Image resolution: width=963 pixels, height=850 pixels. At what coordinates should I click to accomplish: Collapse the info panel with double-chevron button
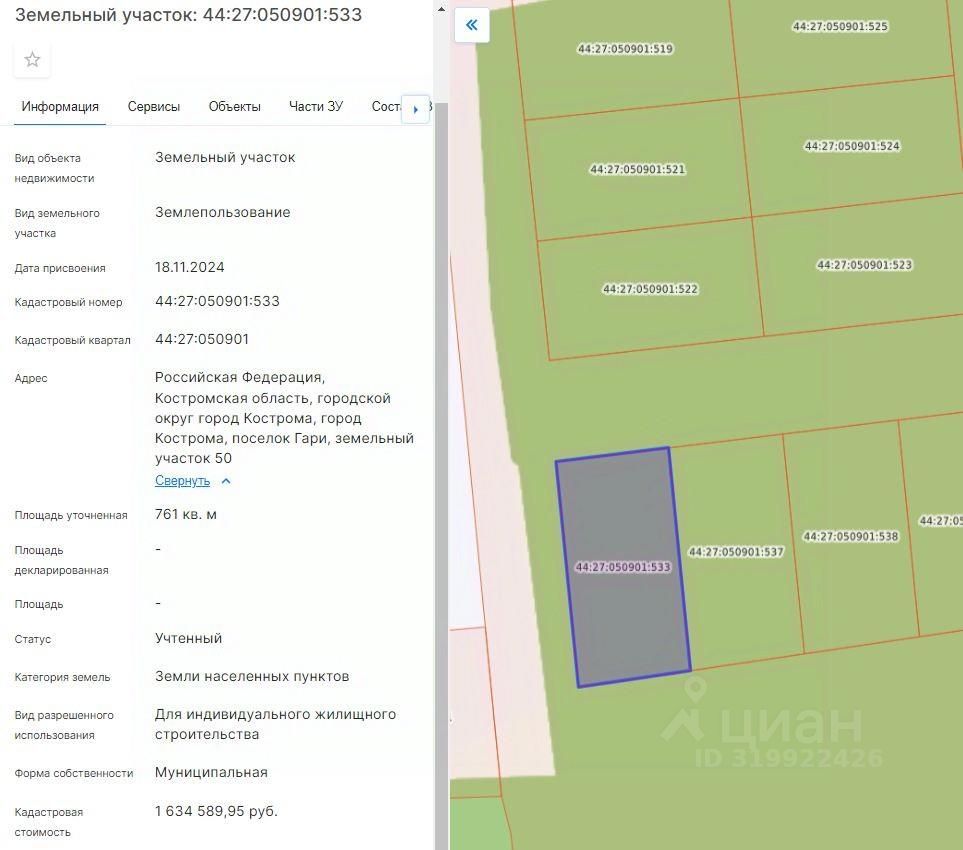click(x=472, y=25)
